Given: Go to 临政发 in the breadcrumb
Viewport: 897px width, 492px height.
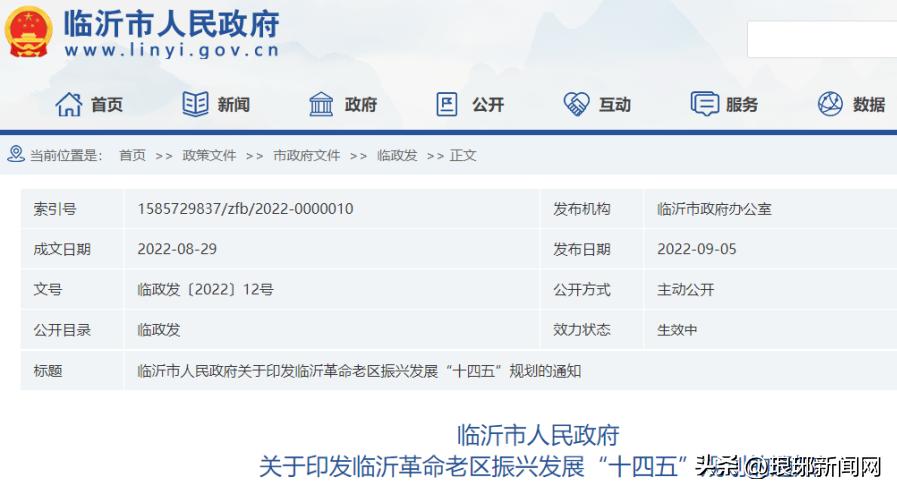Looking at the screenshot, I should click(397, 156).
